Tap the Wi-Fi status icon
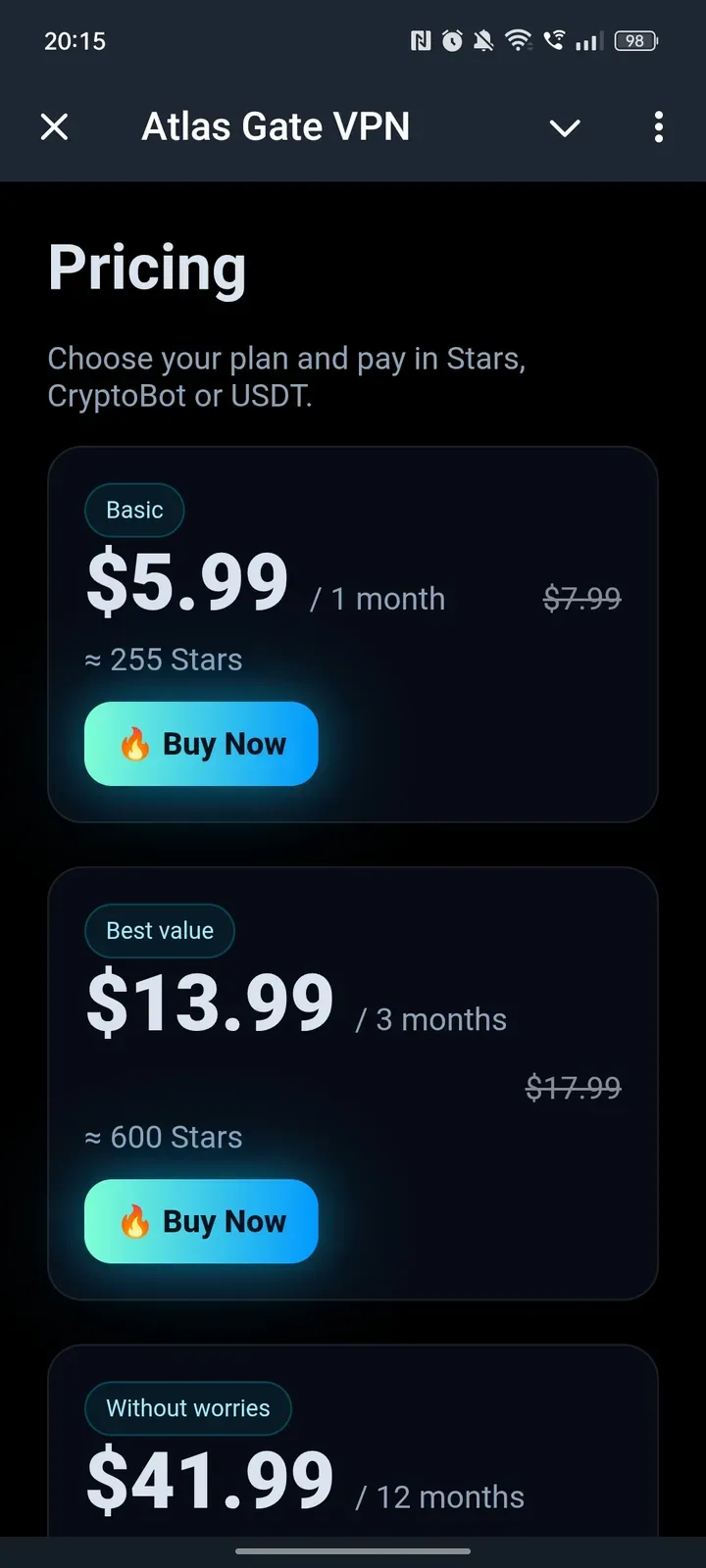The image size is (706, 1568). (518, 41)
